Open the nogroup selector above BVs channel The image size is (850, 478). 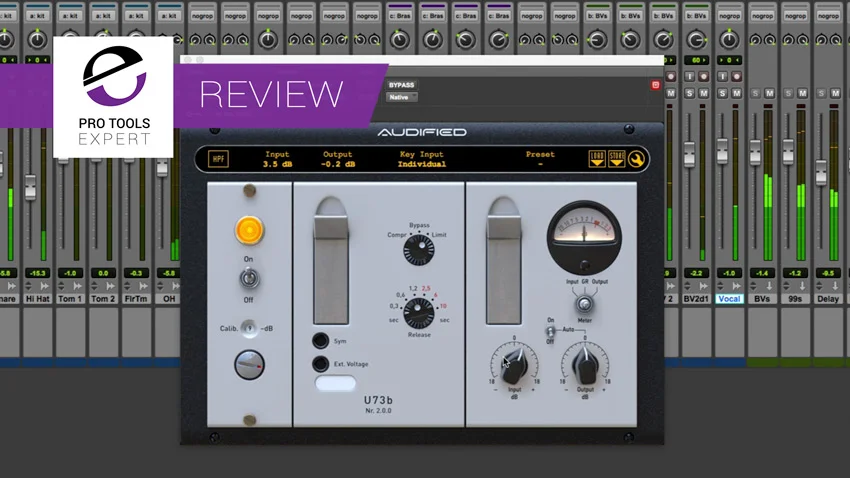click(762, 16)
